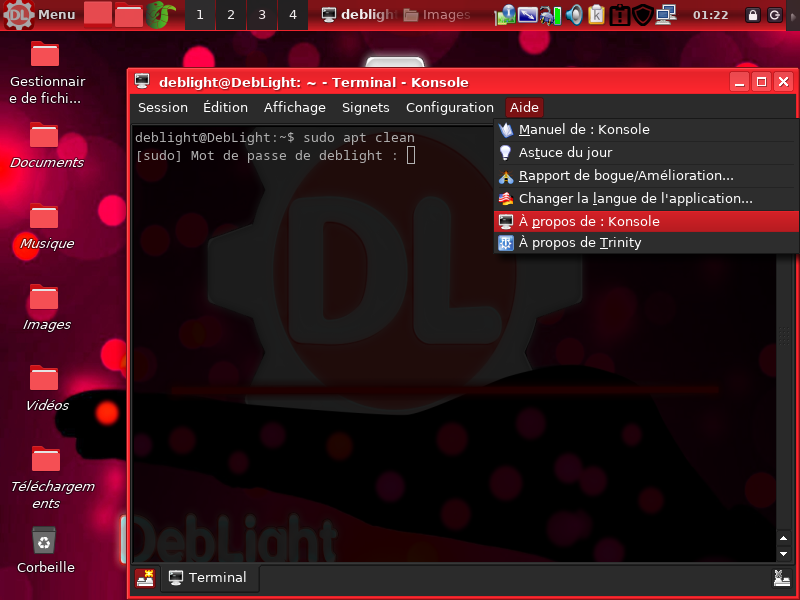Select 'À propos de : Konsole' entry
The image size is (800, 600).
pos(589,222)
